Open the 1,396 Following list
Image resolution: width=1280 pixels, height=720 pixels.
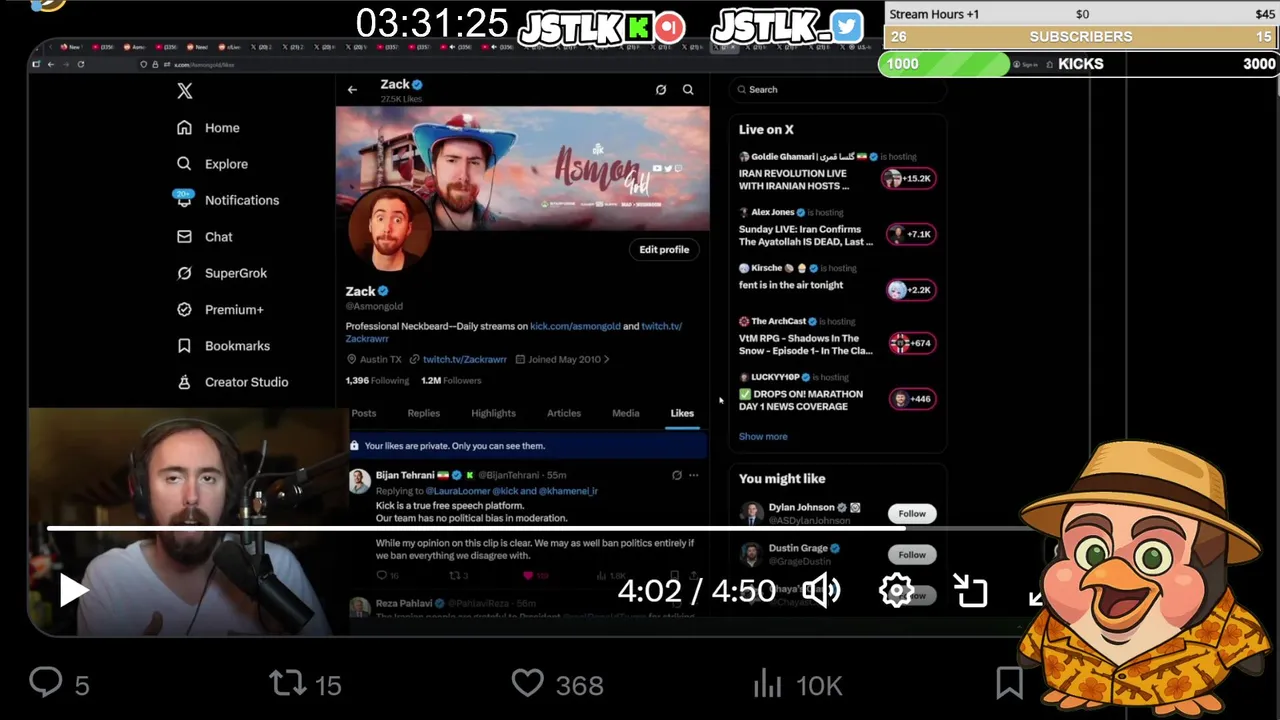[x=377, y=381]
